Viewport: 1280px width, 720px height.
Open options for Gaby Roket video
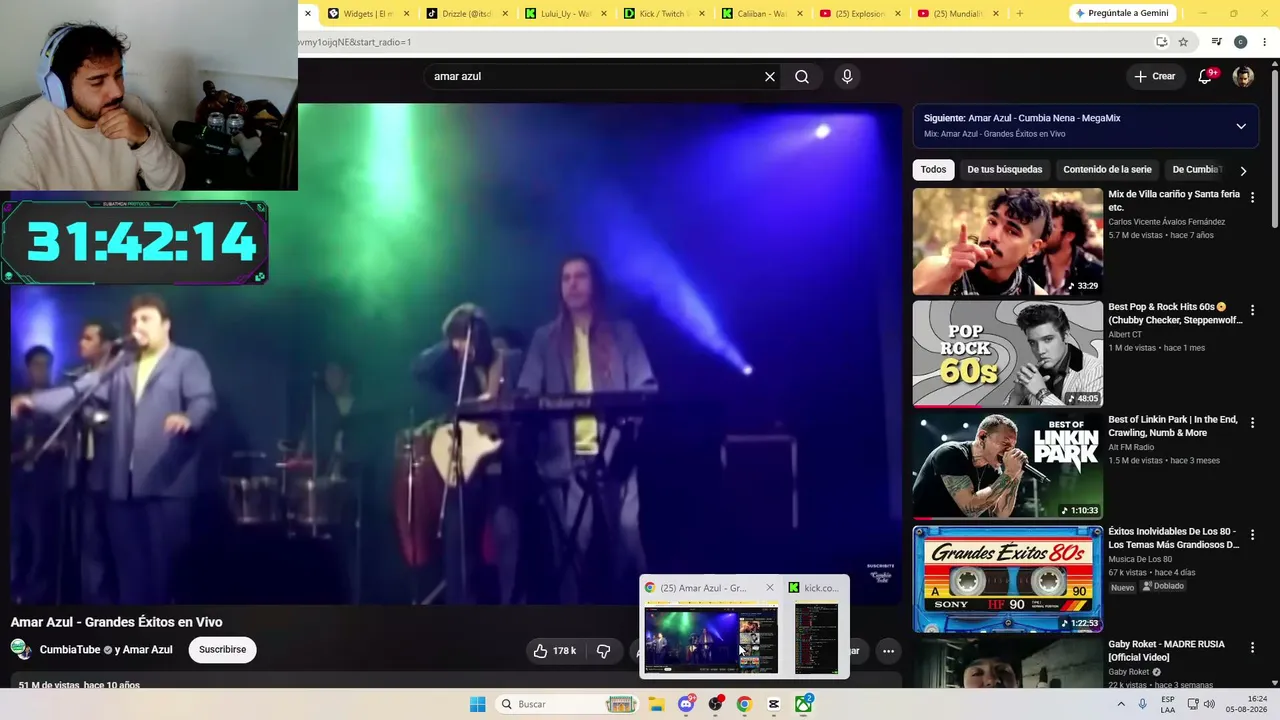(x=1252, y=648)
